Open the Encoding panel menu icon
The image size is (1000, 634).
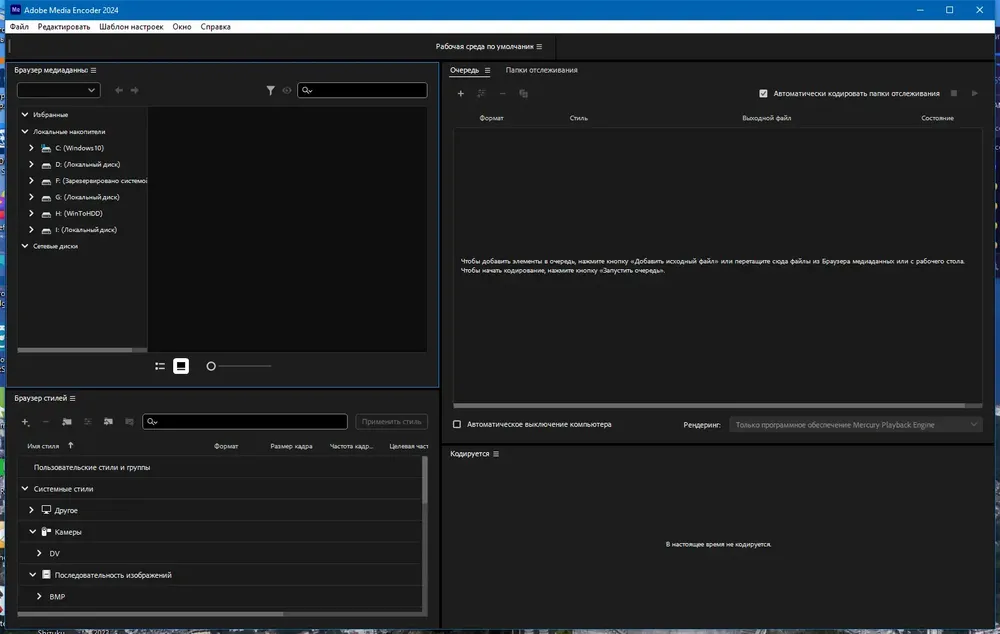click(x=496, y=454)
